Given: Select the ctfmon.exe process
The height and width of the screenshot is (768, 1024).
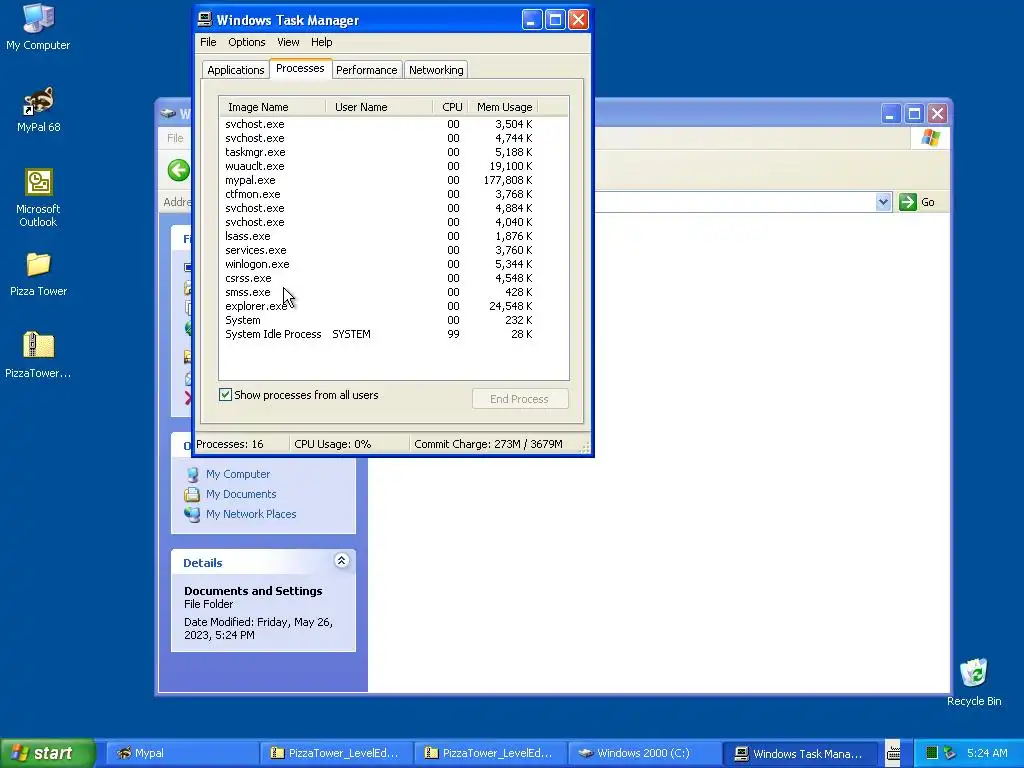Looking at the screenshot, I should pos(379,194).
